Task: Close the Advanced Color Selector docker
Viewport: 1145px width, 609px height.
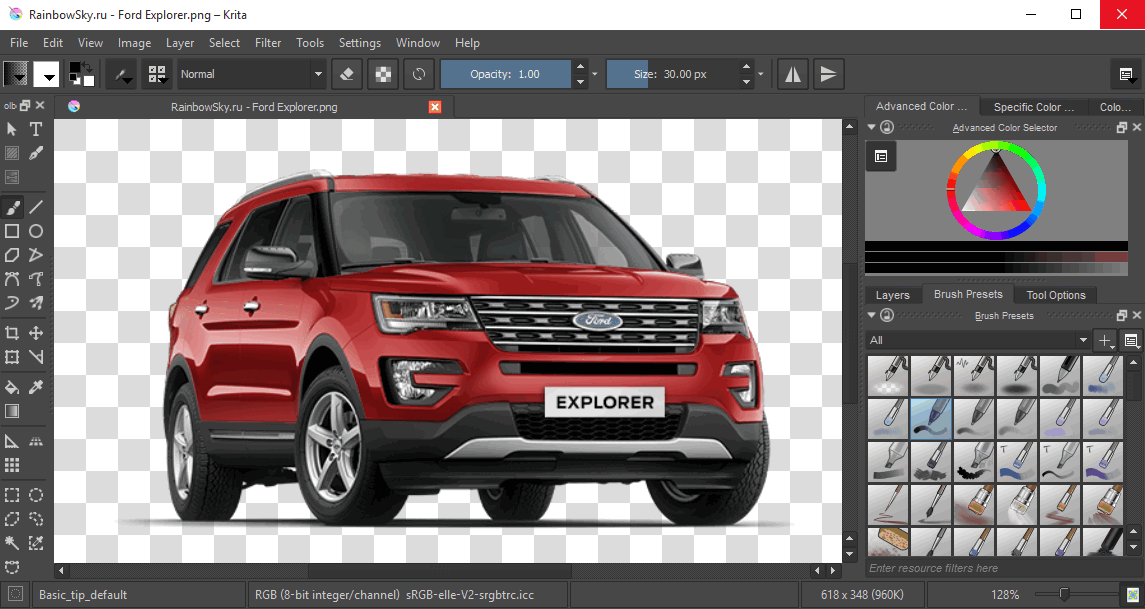Action: (x=1137, y=127)
